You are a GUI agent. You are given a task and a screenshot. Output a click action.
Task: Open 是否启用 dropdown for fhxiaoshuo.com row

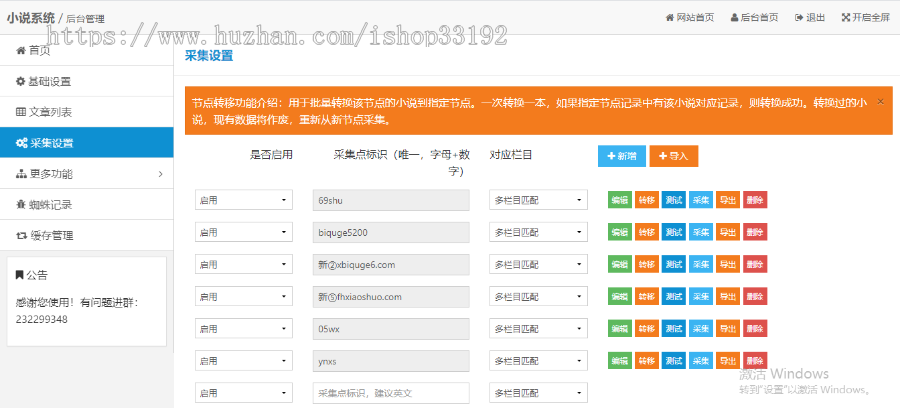(x=244, y=296)
